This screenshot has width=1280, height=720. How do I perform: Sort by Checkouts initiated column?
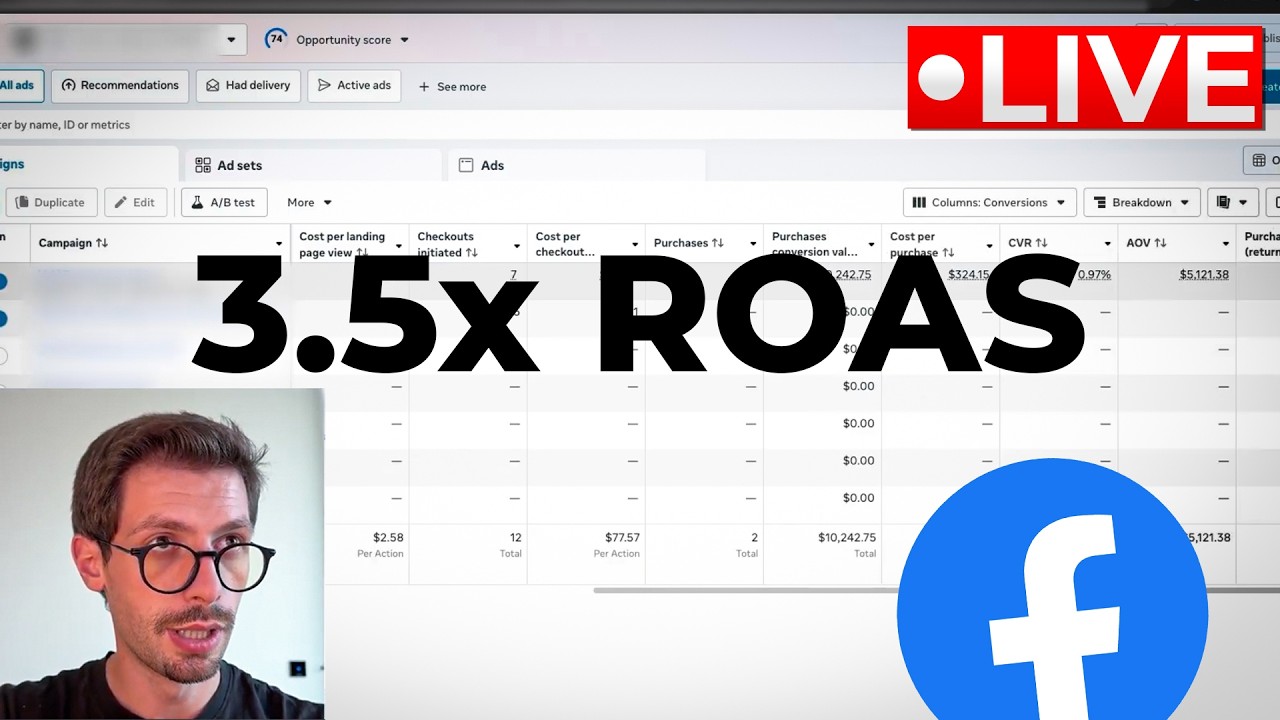[448, 245]
